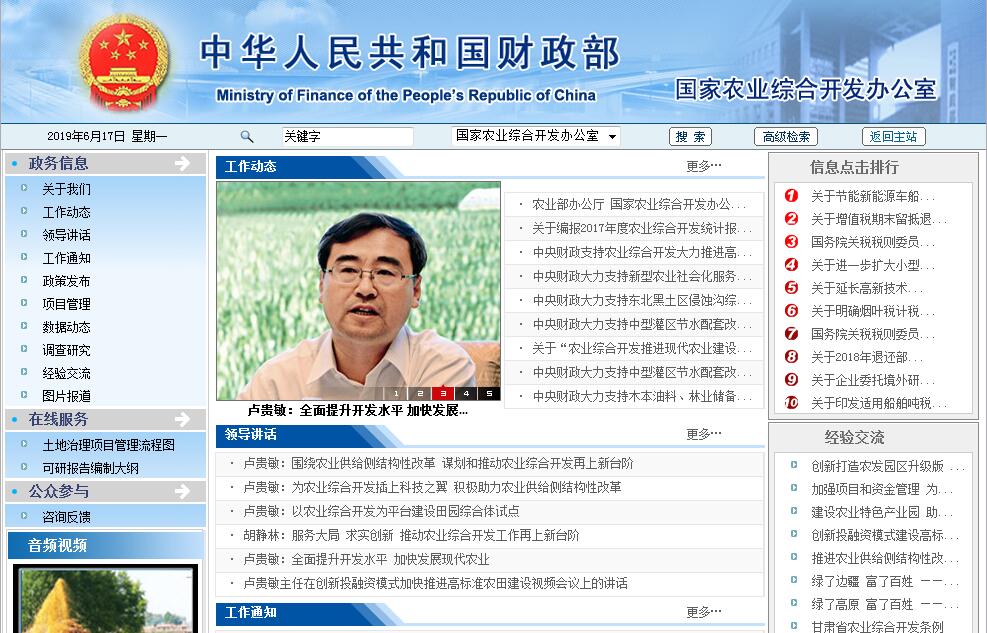The height and width of the screenshot is (633, 987).
Task: Select slide 1 in the photo carousel
Action: tap(397, 393)
